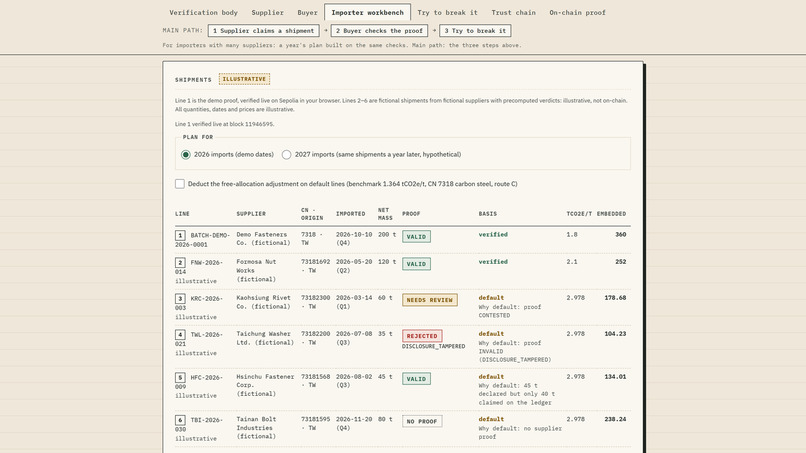Select the 2026 imports radio option
806x453 pixels.
186,155
